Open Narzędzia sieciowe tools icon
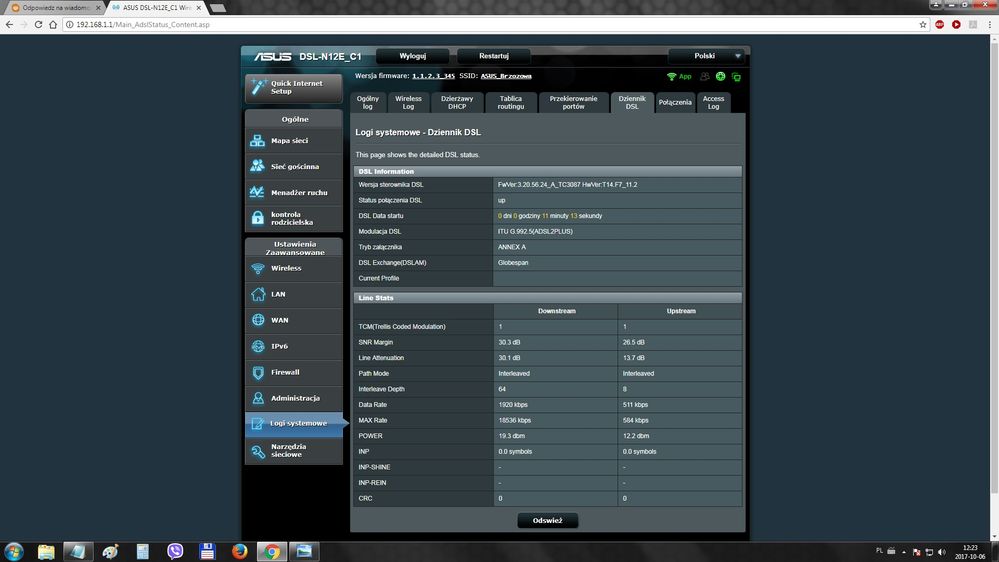999x562 pixels. 258,453
